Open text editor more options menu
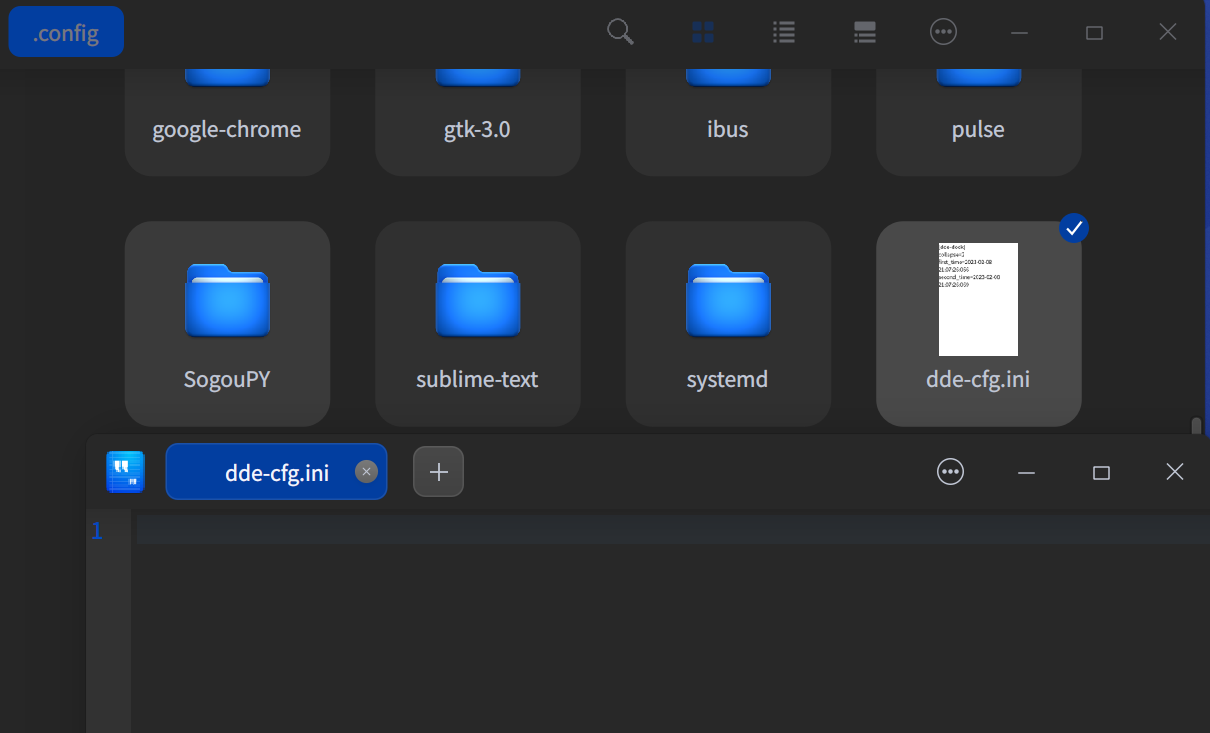This screenshot has height=733, width=1210. tap(950, 472)
